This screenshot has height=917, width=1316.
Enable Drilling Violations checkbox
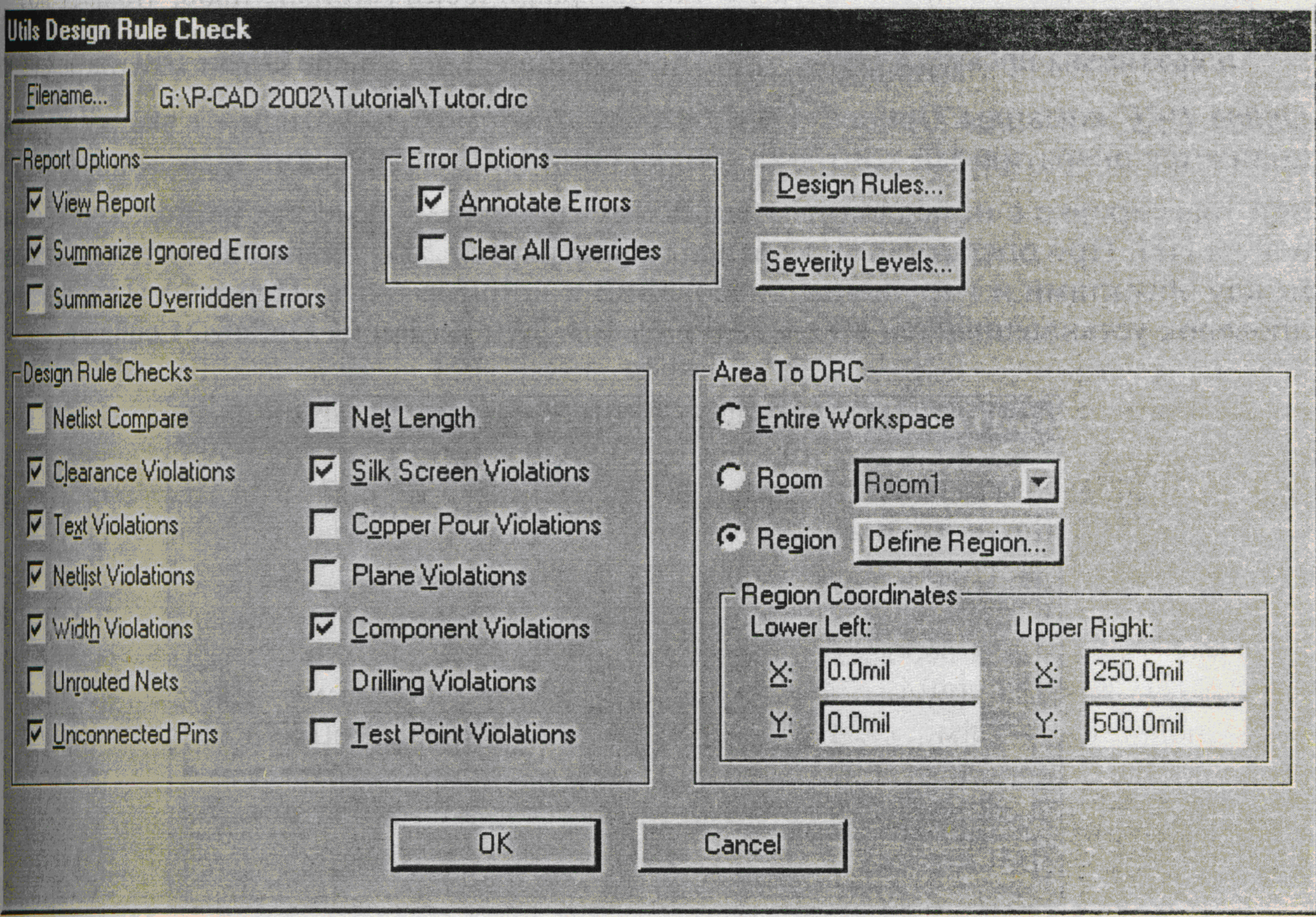pyautogui.click(x=324, y=680)
